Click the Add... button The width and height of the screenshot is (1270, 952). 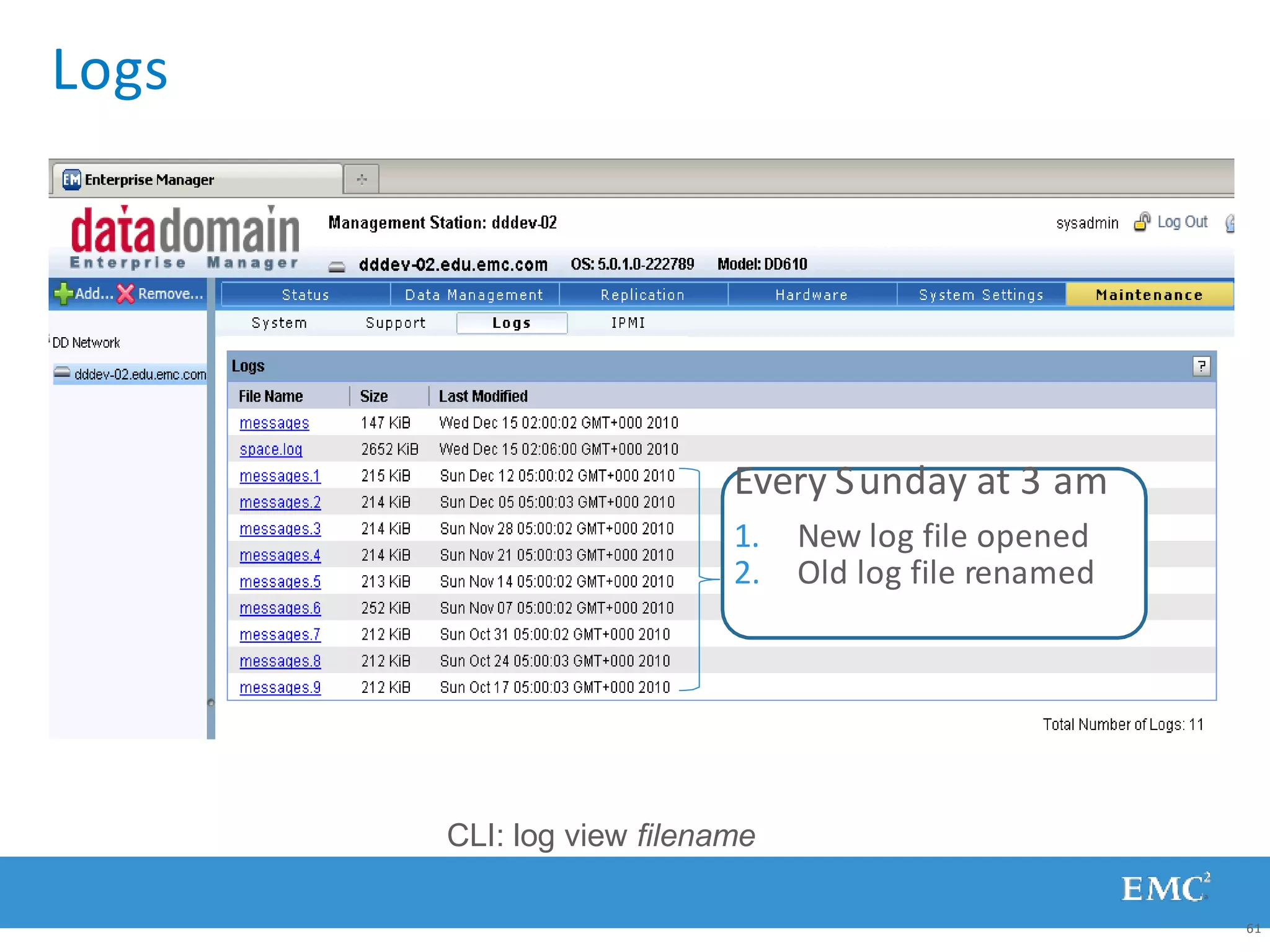click(x=84, y=294)
